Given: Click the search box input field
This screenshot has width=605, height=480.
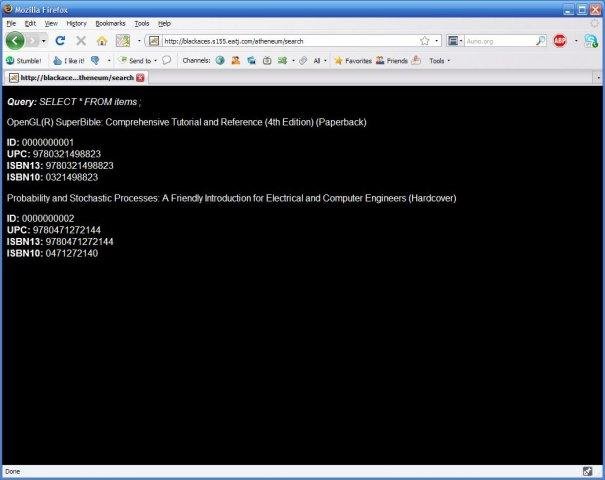Looking at the screenshot, I should tap(500, 41).
